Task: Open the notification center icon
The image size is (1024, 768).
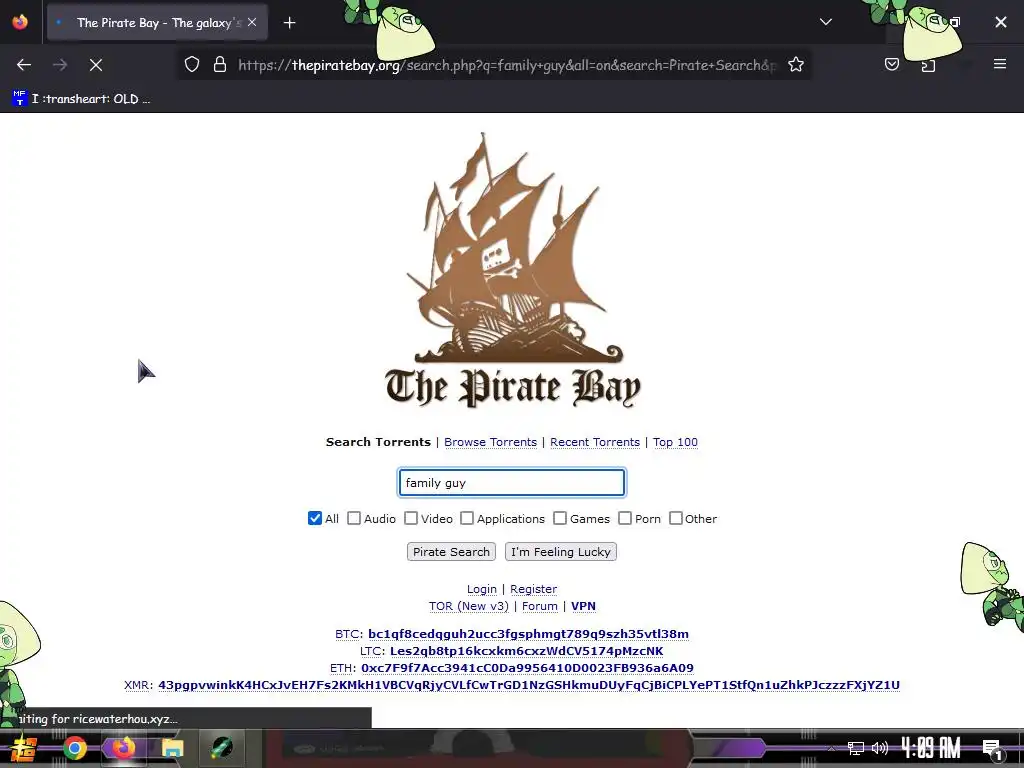Action: 993,749
